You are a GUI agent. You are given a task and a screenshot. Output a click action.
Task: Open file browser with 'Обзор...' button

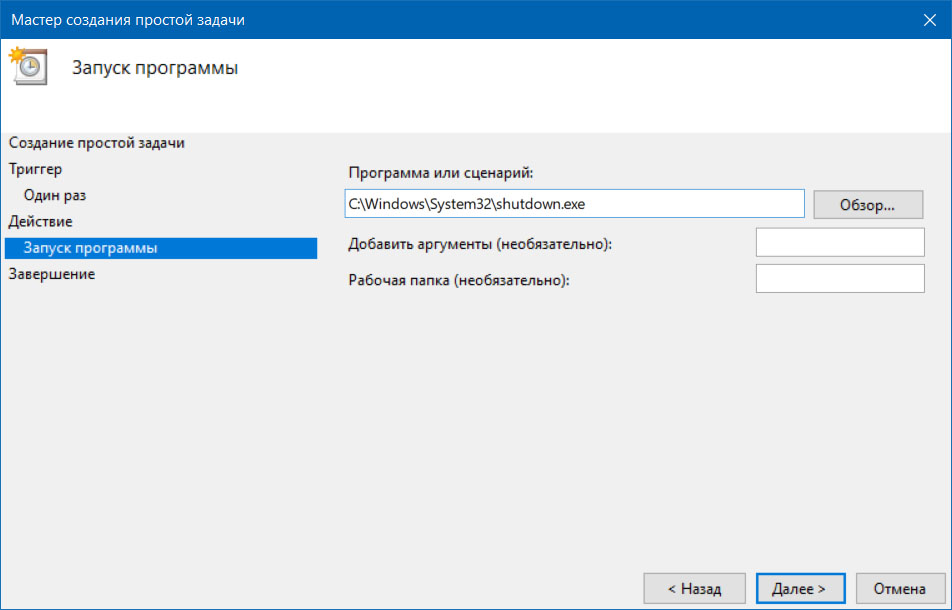click(868, 205)
